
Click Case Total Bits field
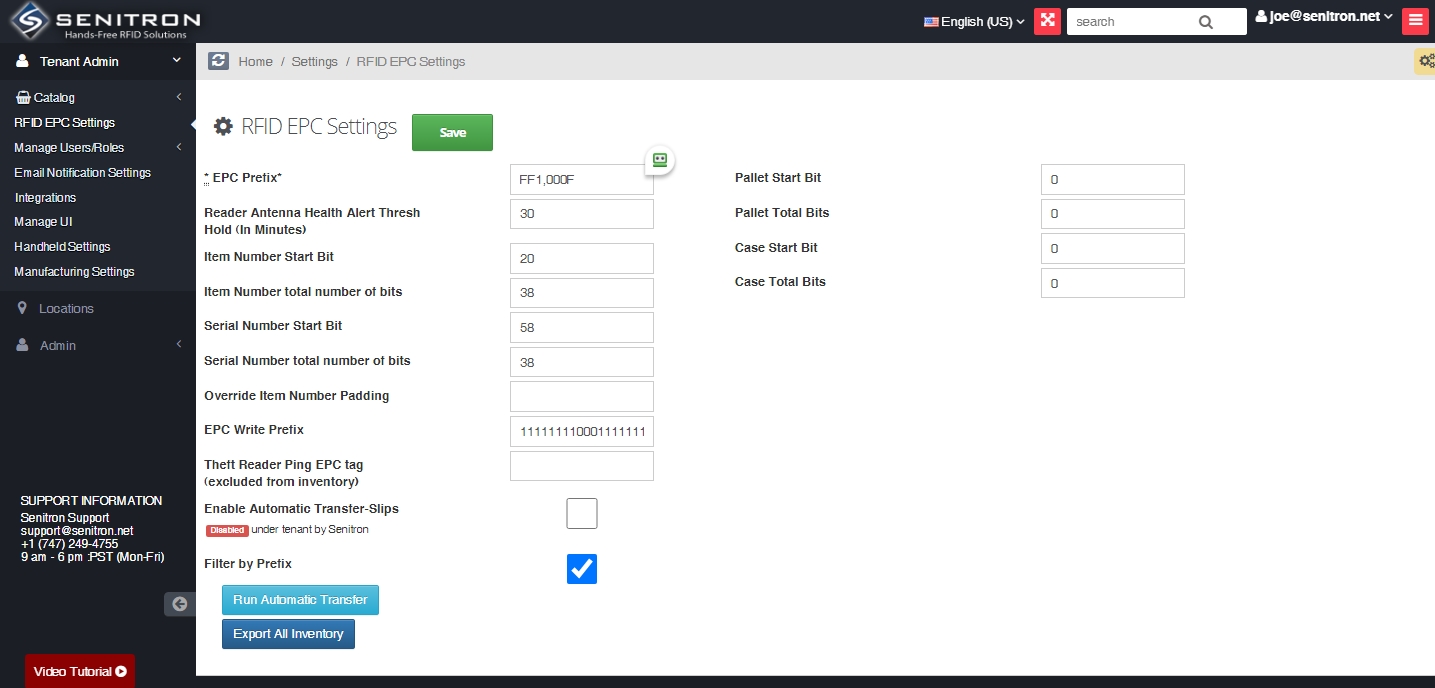coord(1113,283)
